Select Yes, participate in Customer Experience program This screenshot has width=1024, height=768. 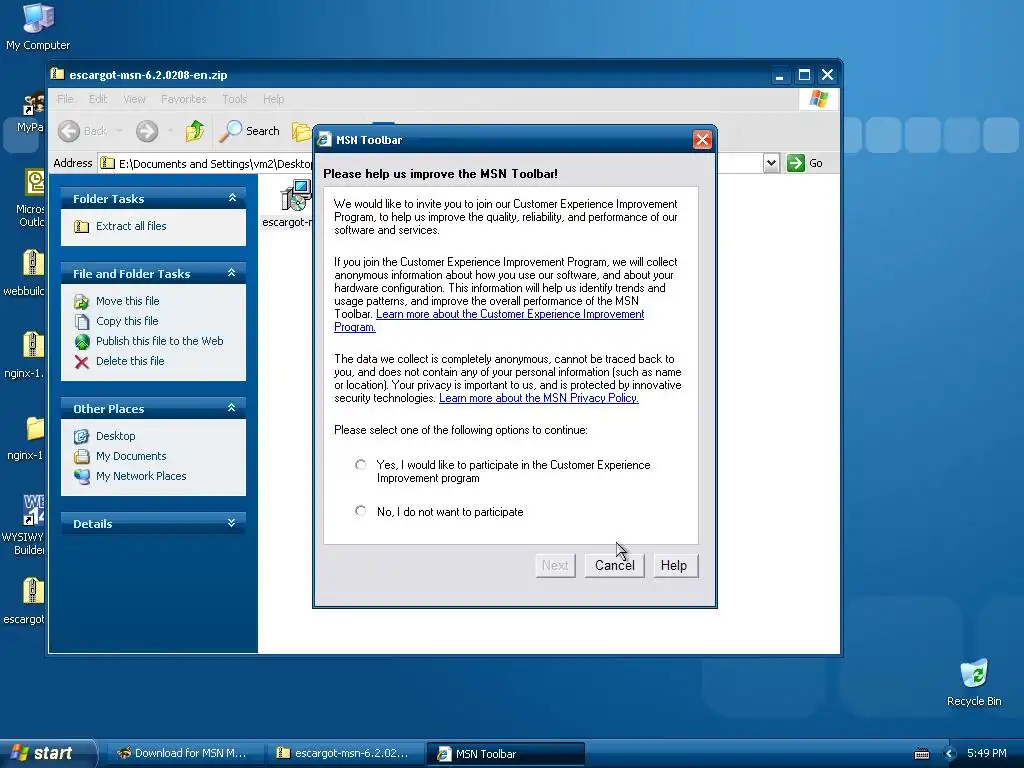point(360,465)
